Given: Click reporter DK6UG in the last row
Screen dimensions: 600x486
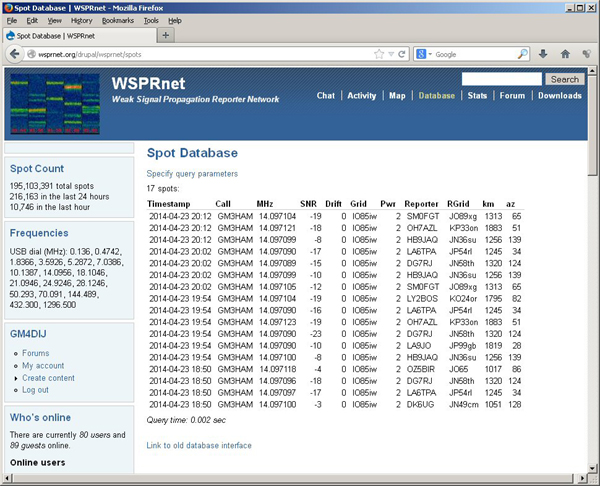Looking at the screenshot, I should point(420,404).
